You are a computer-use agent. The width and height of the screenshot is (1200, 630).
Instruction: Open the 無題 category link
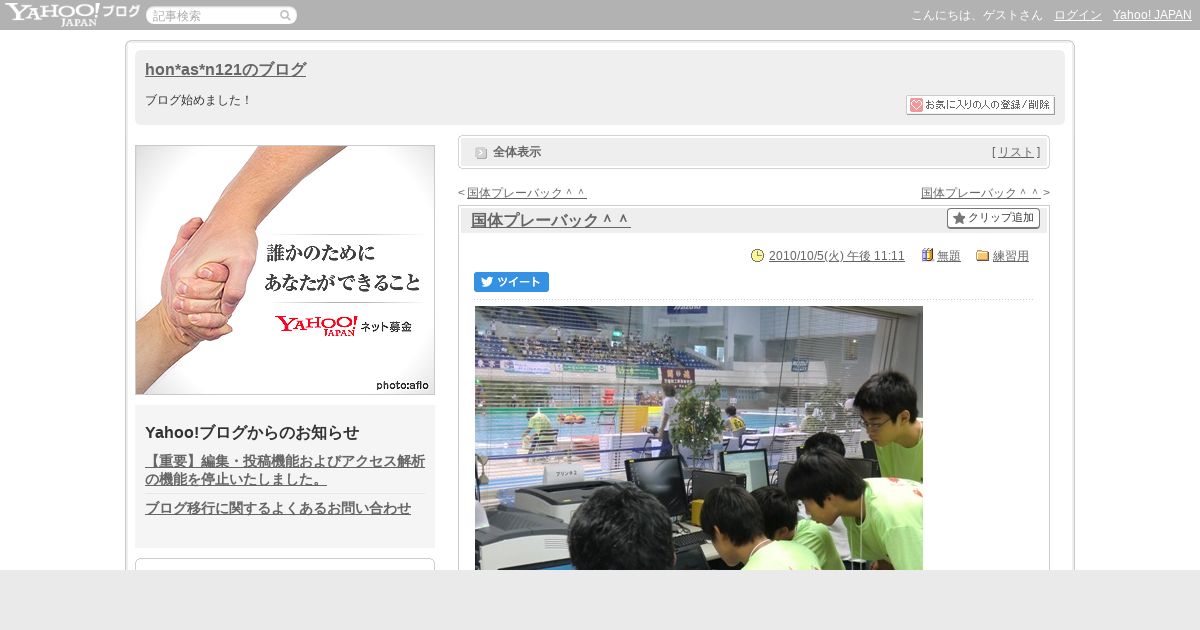coord(949,256)
